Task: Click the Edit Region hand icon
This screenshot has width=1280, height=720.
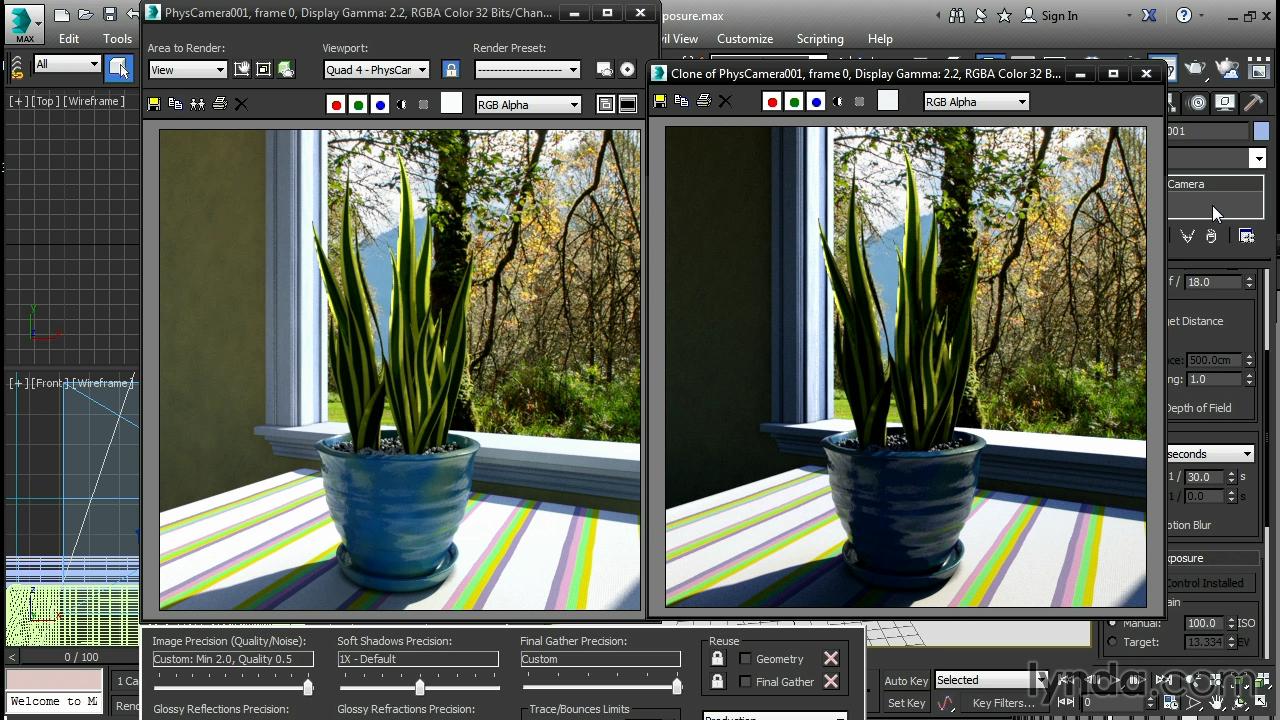Action: coord(242,69)
